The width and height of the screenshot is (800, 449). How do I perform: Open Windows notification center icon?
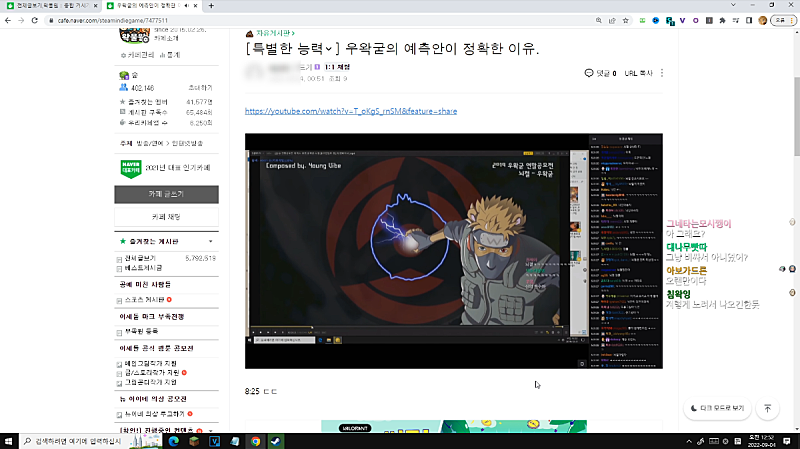point(787,441)
